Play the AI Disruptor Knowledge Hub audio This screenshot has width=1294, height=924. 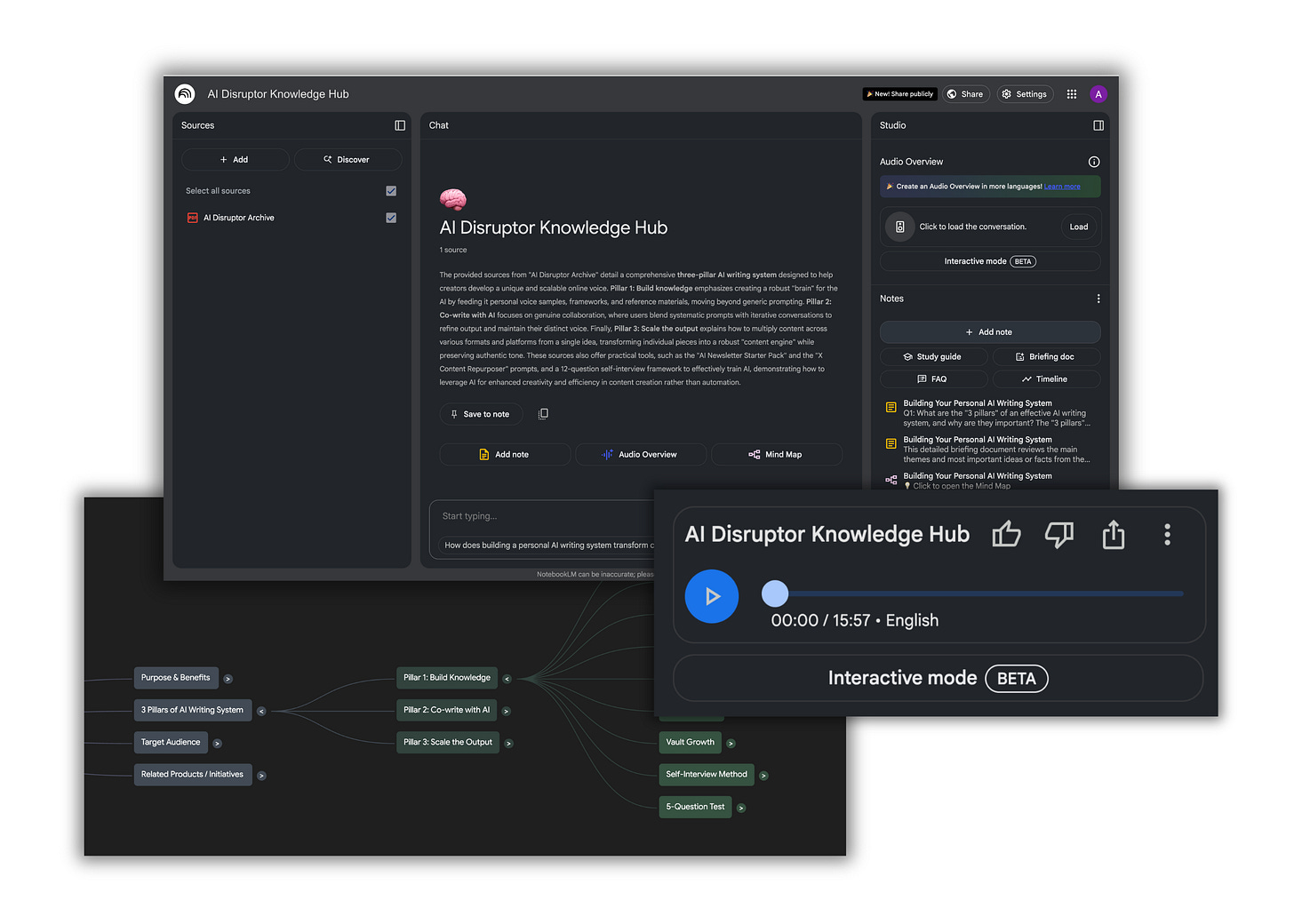(x=712, y=596)
